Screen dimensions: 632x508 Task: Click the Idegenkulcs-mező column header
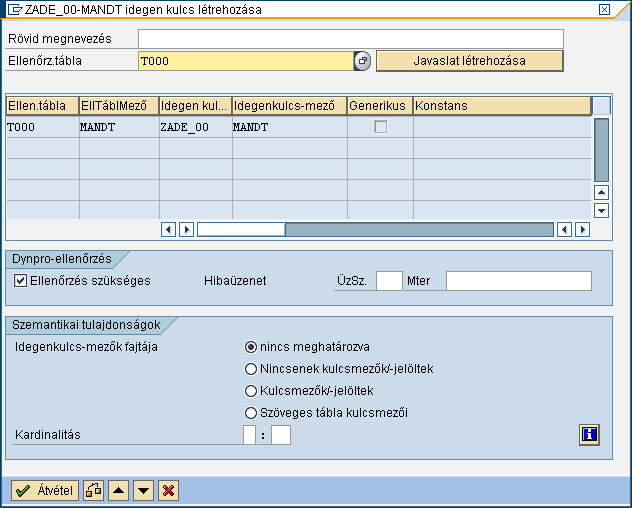point(289,106)
